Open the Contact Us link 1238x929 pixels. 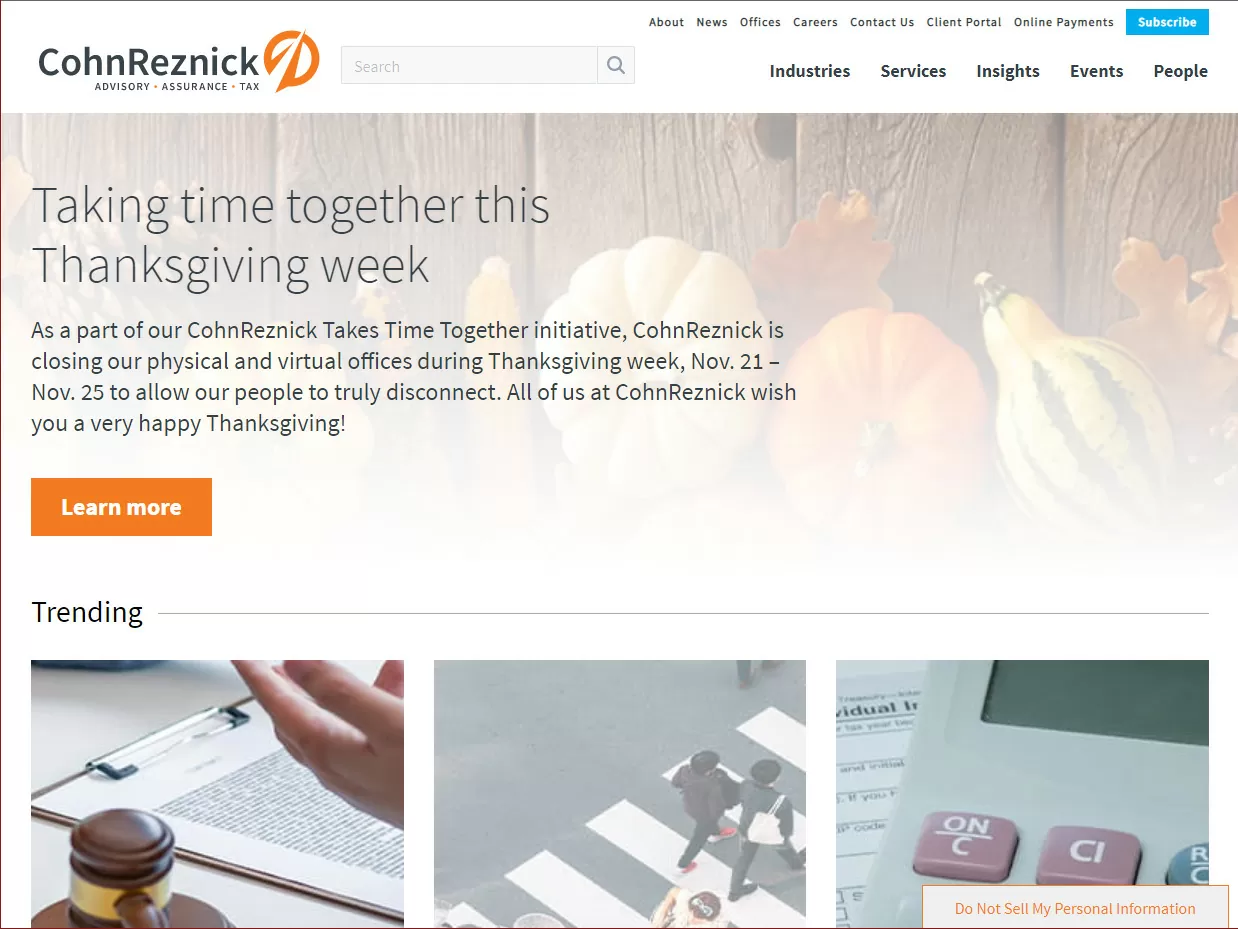click(882, 22)
